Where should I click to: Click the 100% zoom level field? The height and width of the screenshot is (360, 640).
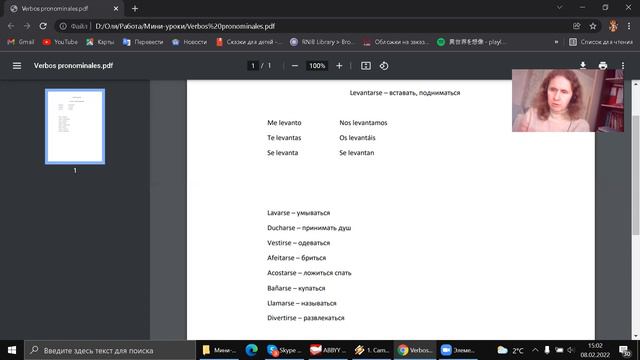(317, 66)
